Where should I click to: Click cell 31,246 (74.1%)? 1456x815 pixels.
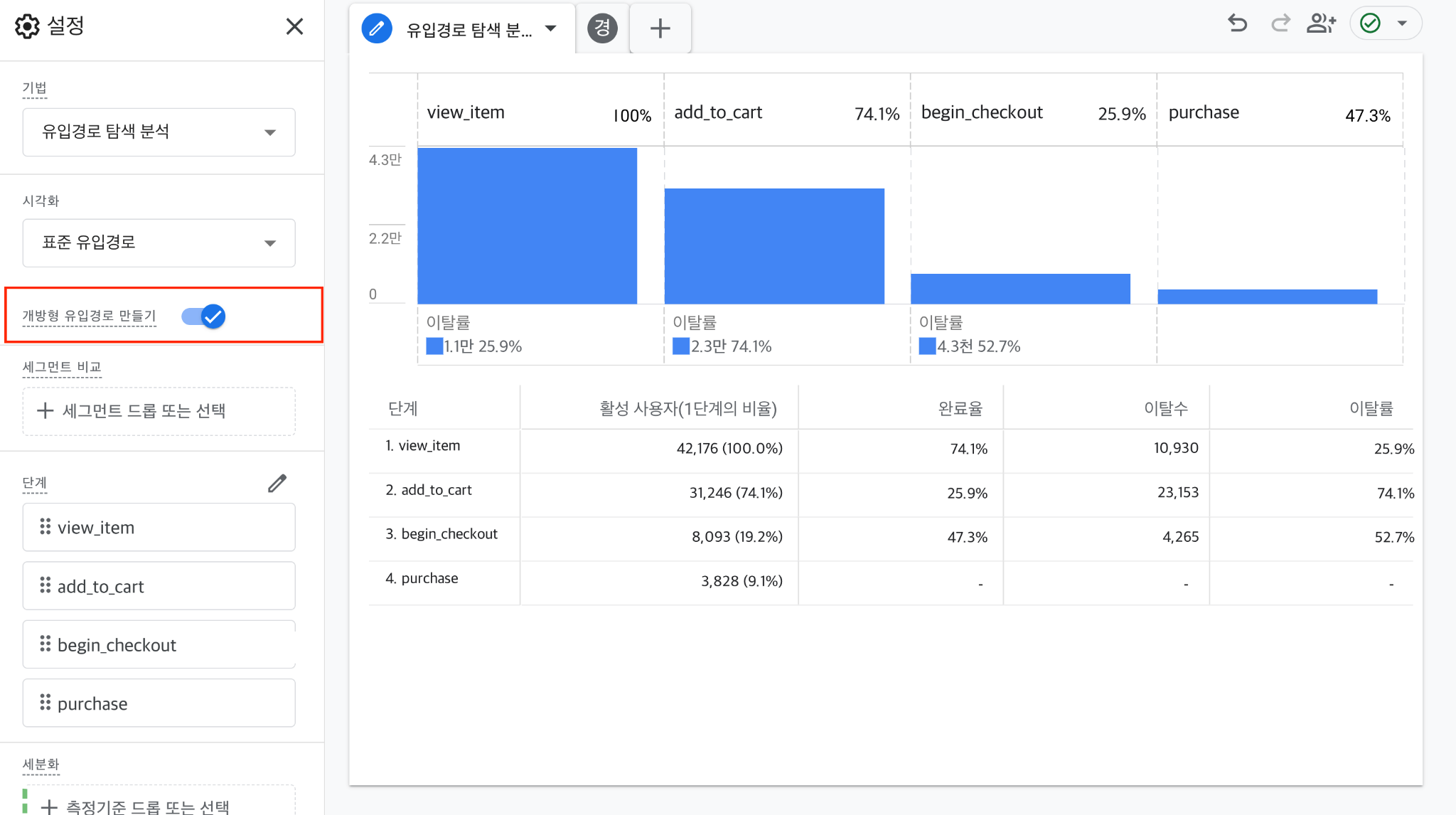736,493
